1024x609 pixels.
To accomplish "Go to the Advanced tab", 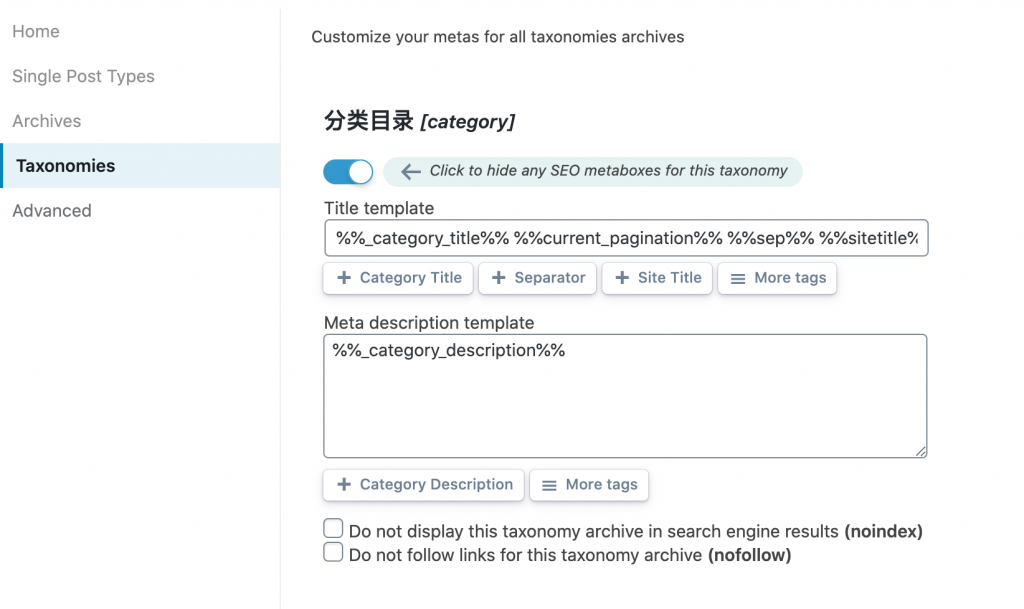I will (52, 211).
